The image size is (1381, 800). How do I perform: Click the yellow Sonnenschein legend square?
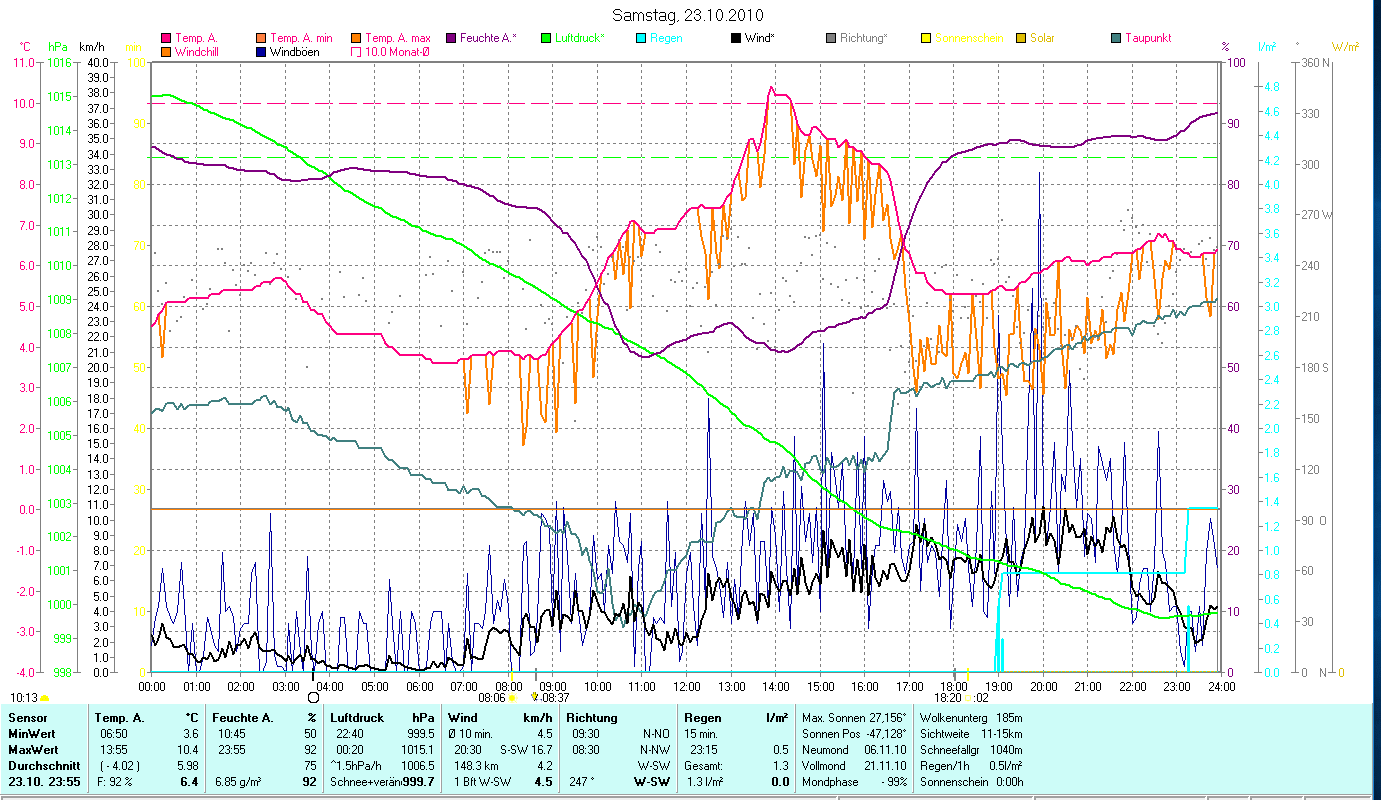[x=926, y=39]
